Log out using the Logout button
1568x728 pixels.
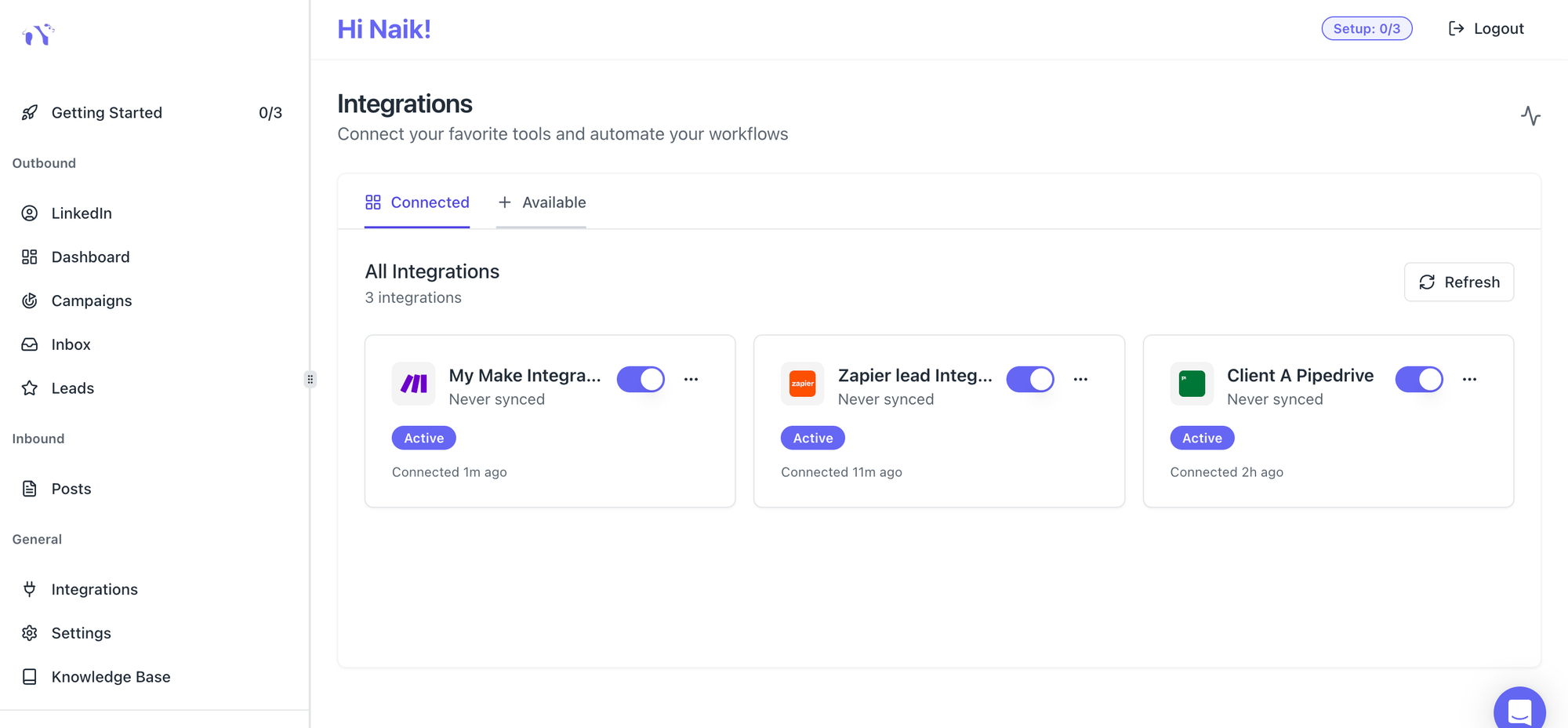[1486, 29]
